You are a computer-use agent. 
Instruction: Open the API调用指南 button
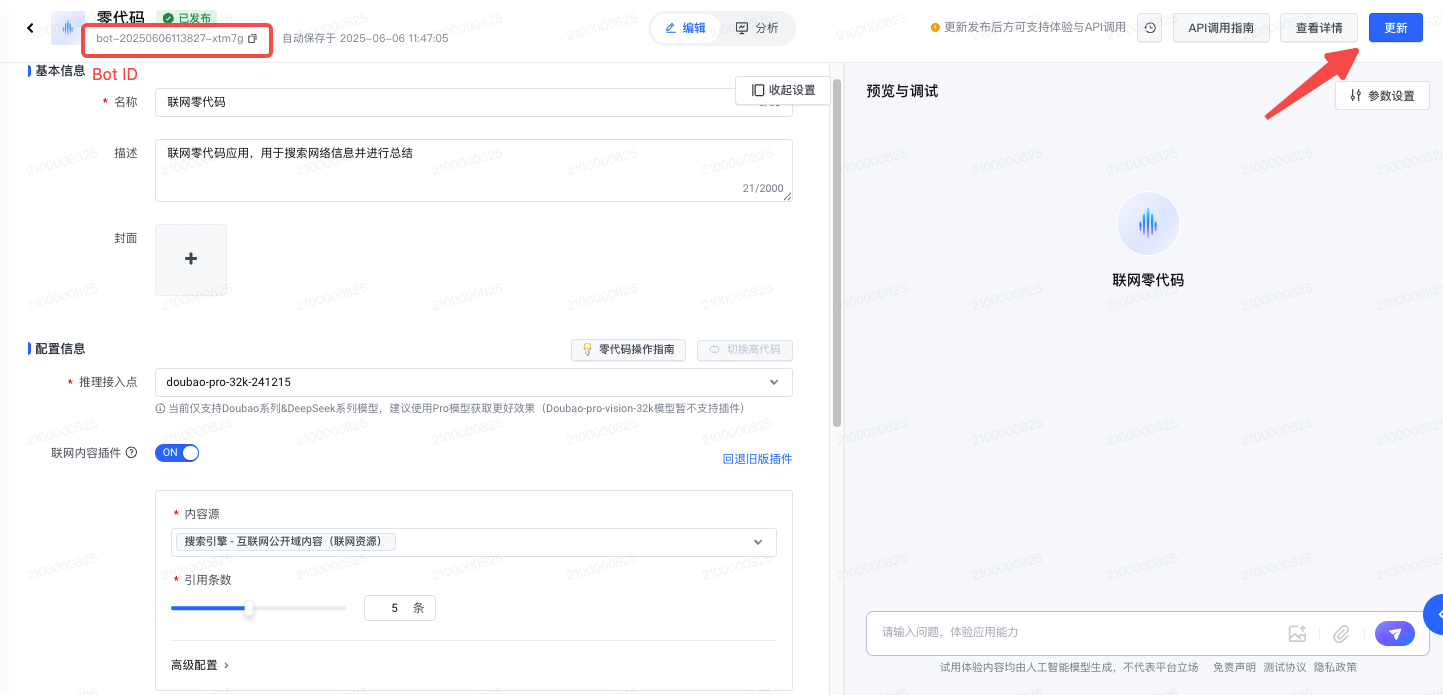click(1221, 28)
